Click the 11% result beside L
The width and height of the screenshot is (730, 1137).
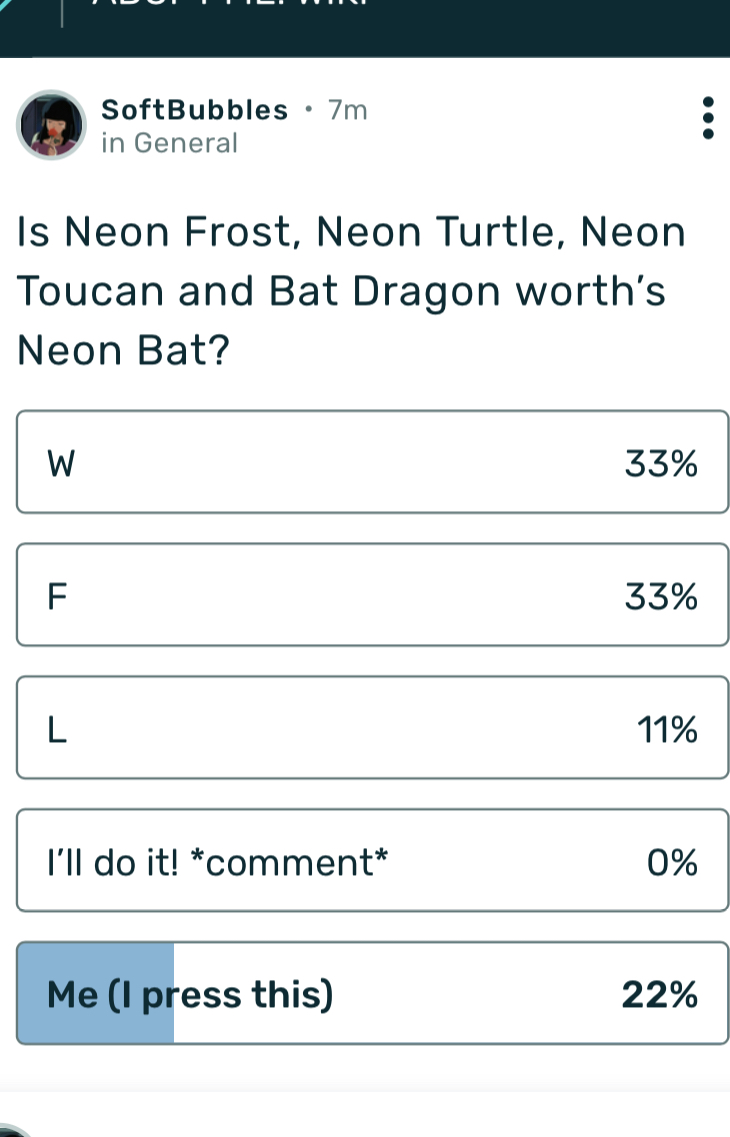(667, 730)
